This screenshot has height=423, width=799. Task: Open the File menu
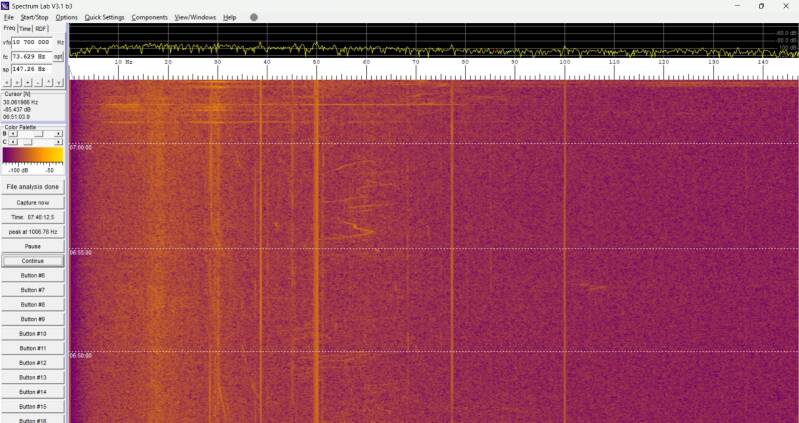pos(8,17)
